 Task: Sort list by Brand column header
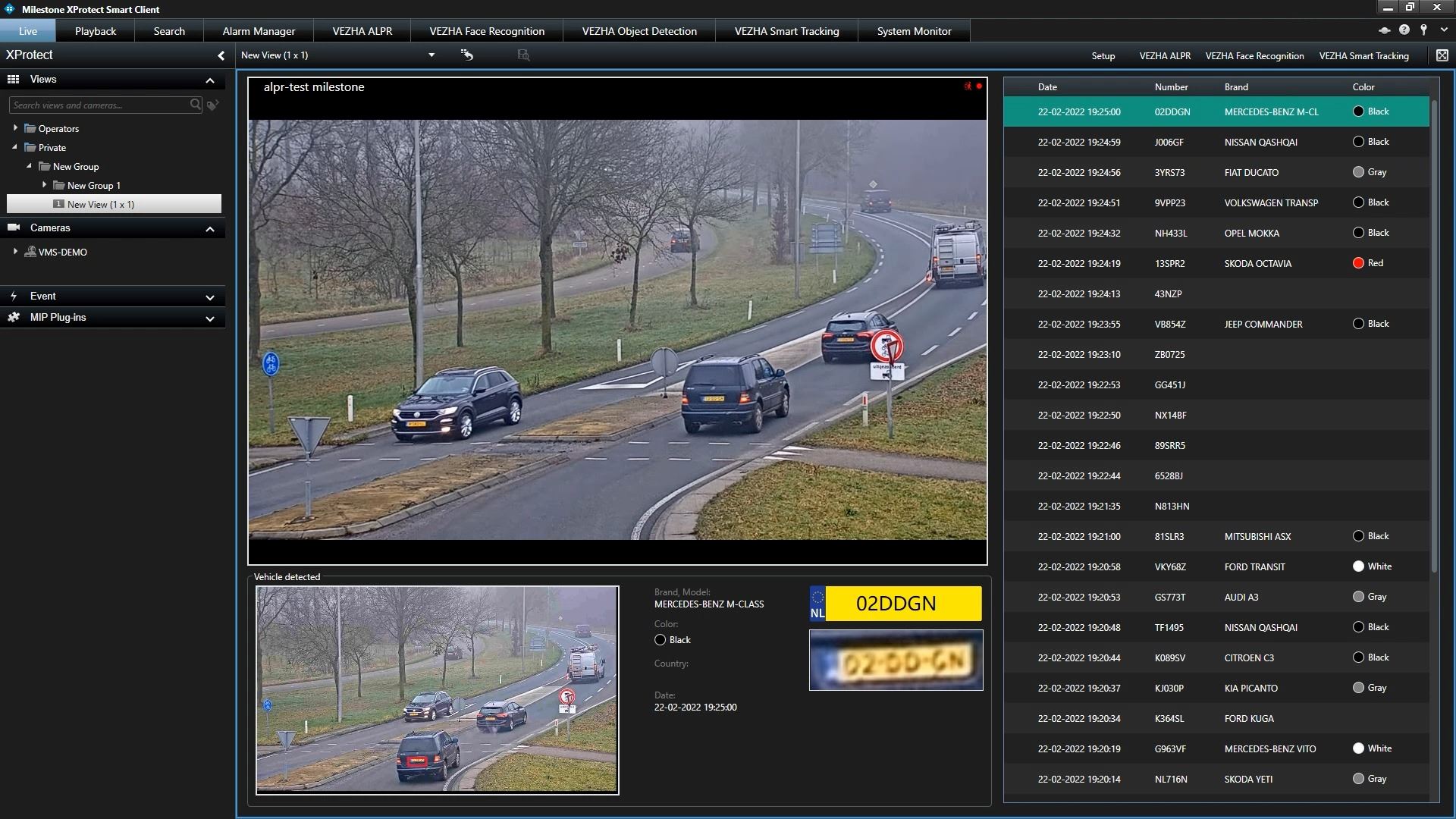1236,87
